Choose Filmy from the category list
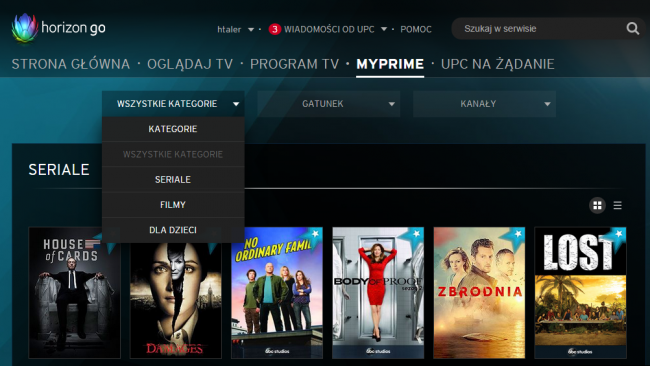Image resolution: width=650 pixels, height=366 pixels. (173, 205)
